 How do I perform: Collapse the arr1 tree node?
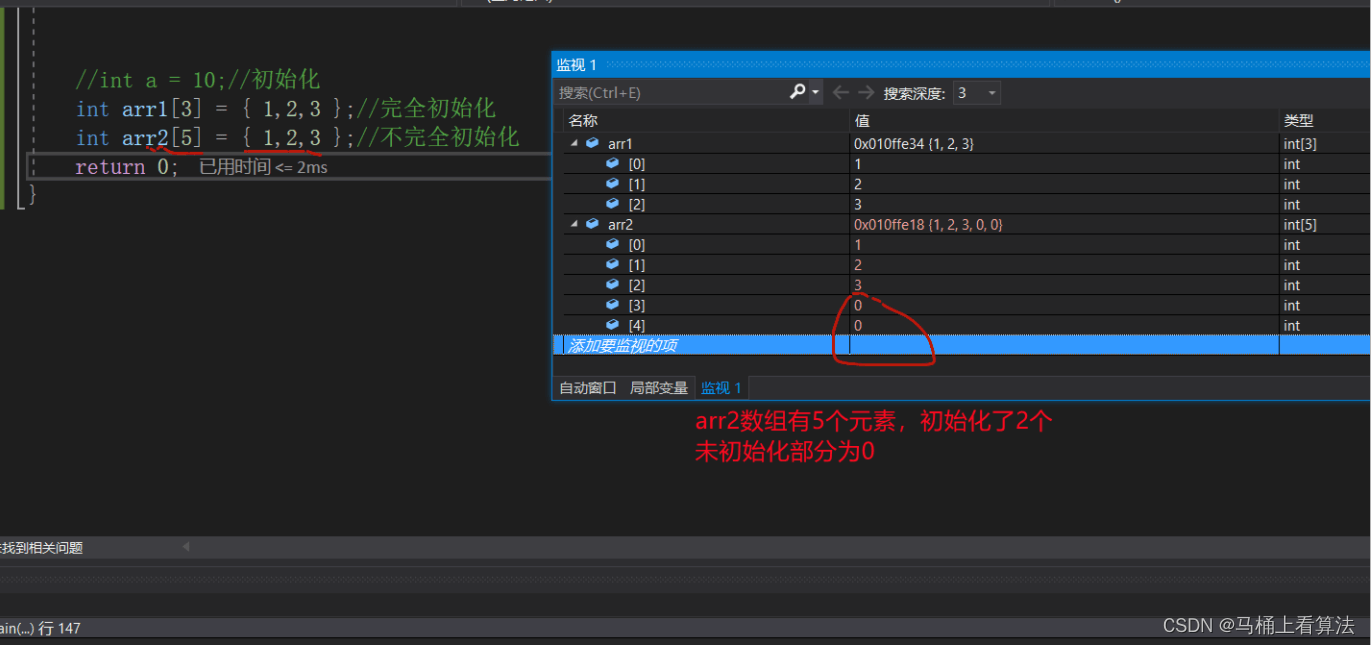(x=574, y=144)
